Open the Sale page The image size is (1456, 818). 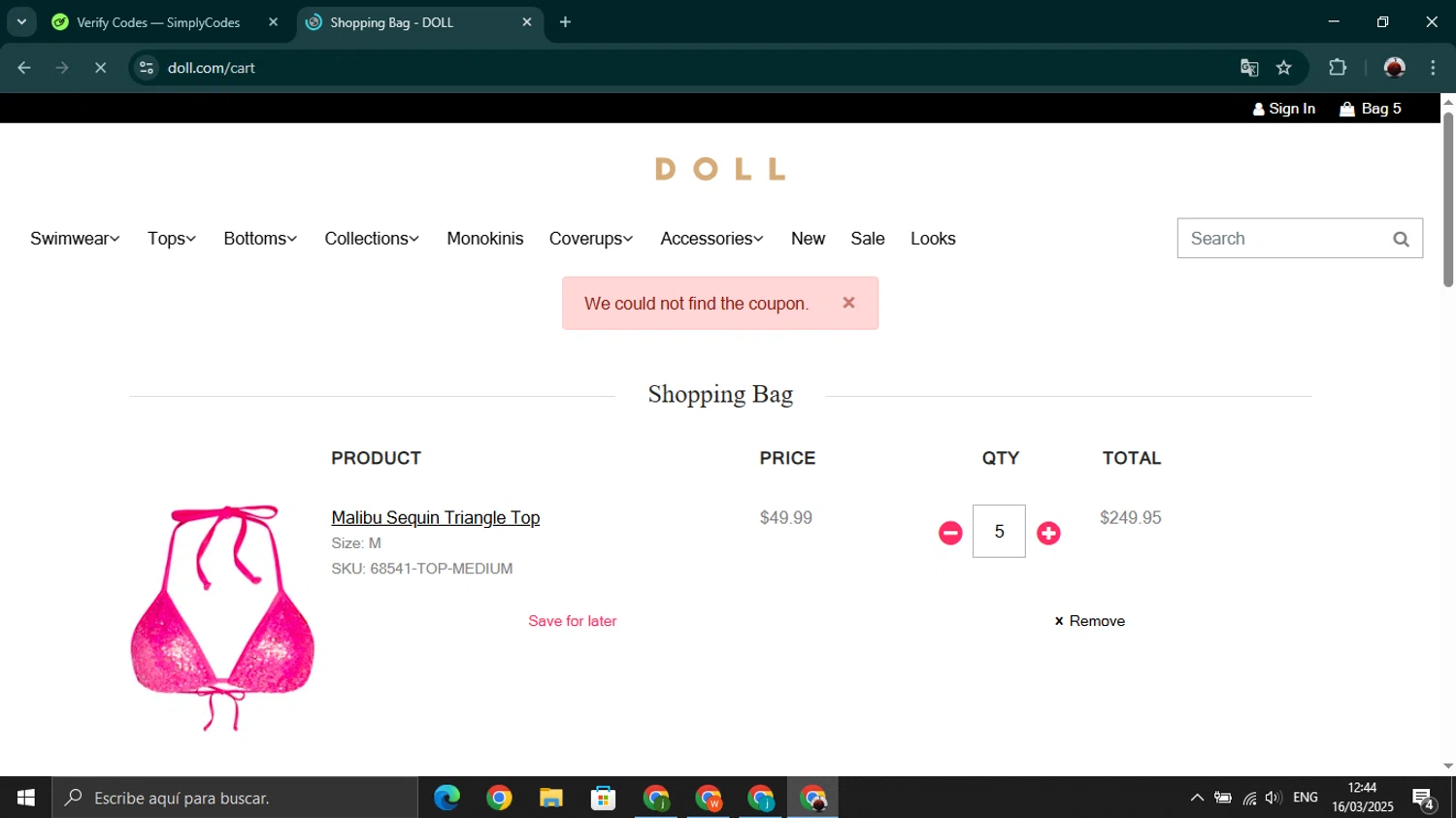(x=868, y=239)
